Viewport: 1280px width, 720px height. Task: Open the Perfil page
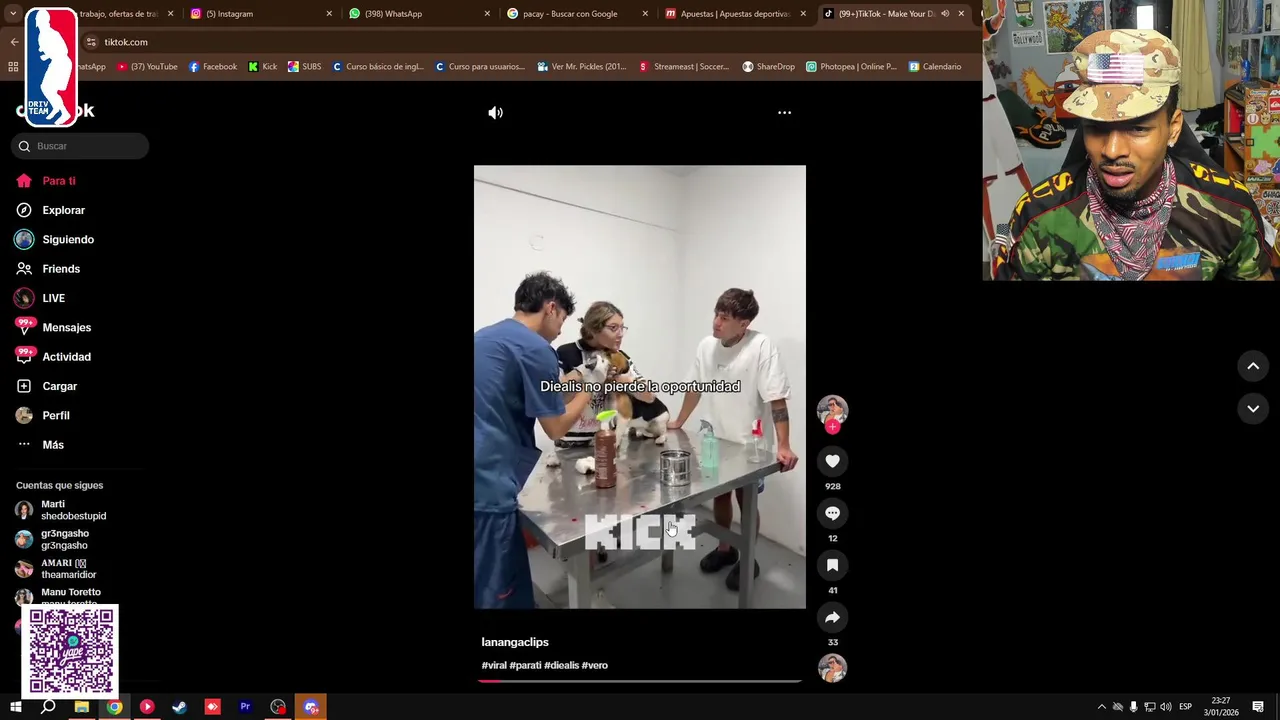pos(43,415)
